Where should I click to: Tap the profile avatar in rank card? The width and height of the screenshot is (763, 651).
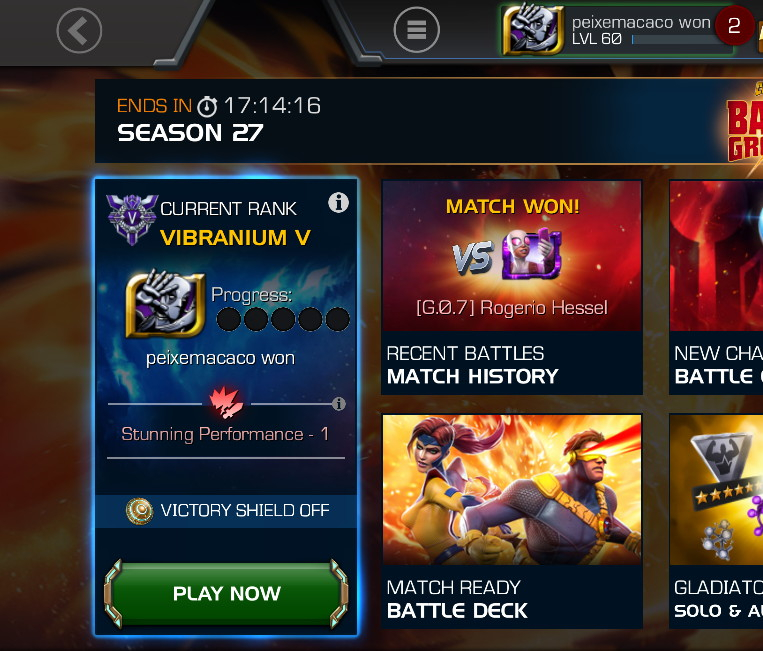tap(165, 304)
